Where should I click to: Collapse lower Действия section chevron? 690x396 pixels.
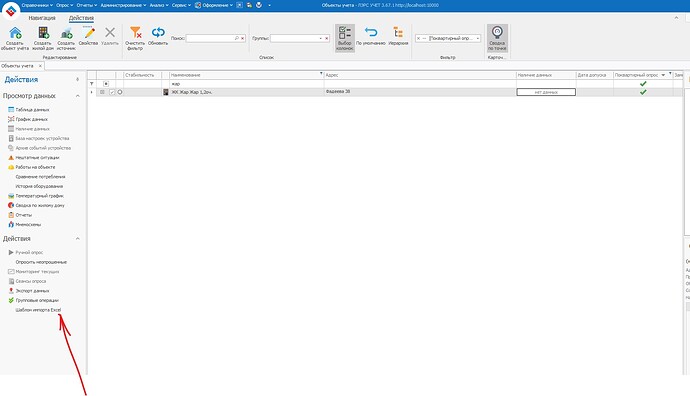tap(77, 238)
